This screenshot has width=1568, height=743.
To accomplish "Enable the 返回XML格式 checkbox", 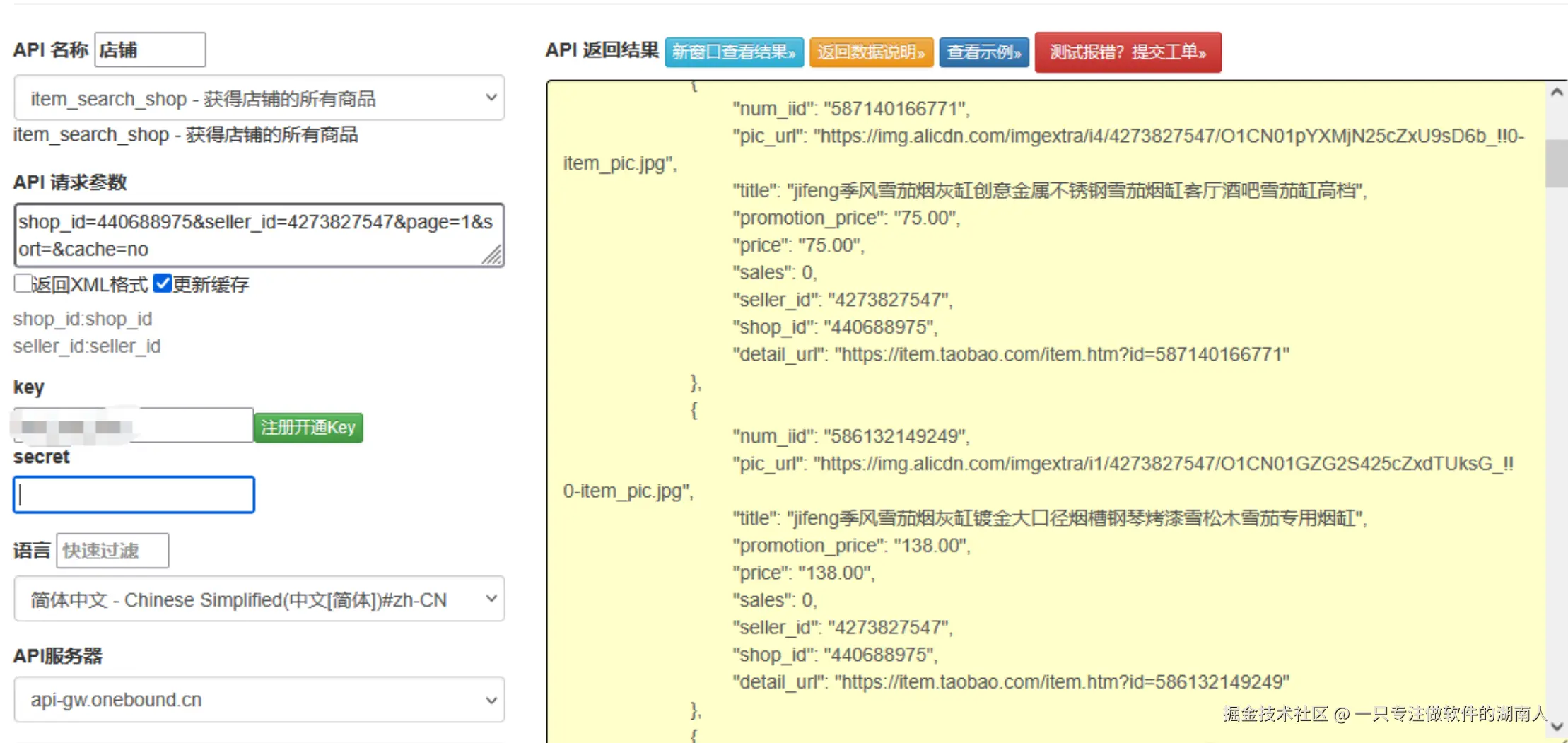I will tap(23, 283).
